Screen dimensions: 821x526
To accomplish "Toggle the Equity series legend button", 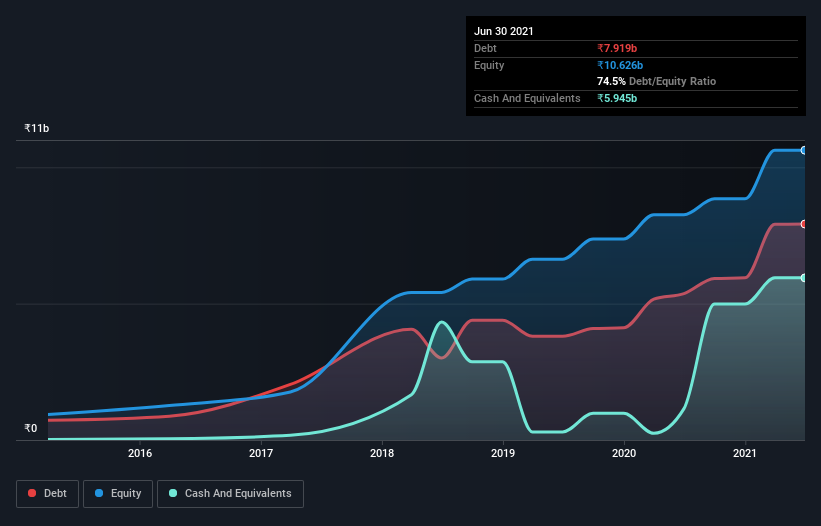I will coord(118,494).
